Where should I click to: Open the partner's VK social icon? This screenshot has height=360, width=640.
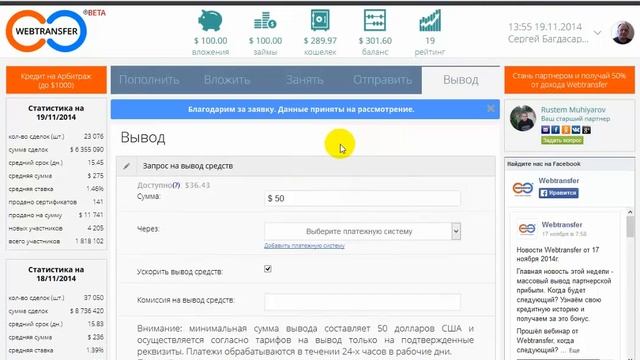576,130
